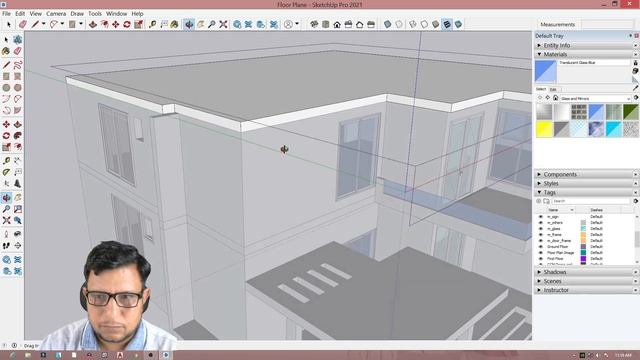
Task: Open the Glass and Mirrors material library dropdown
Action: (595, 98)
